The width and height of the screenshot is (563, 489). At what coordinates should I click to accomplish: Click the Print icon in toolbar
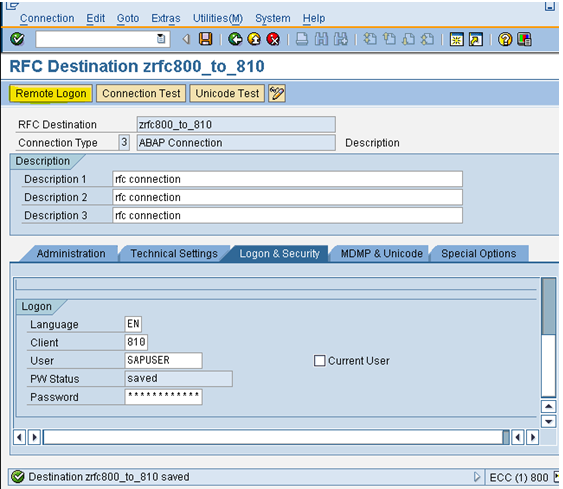click(x=302, y=39)
